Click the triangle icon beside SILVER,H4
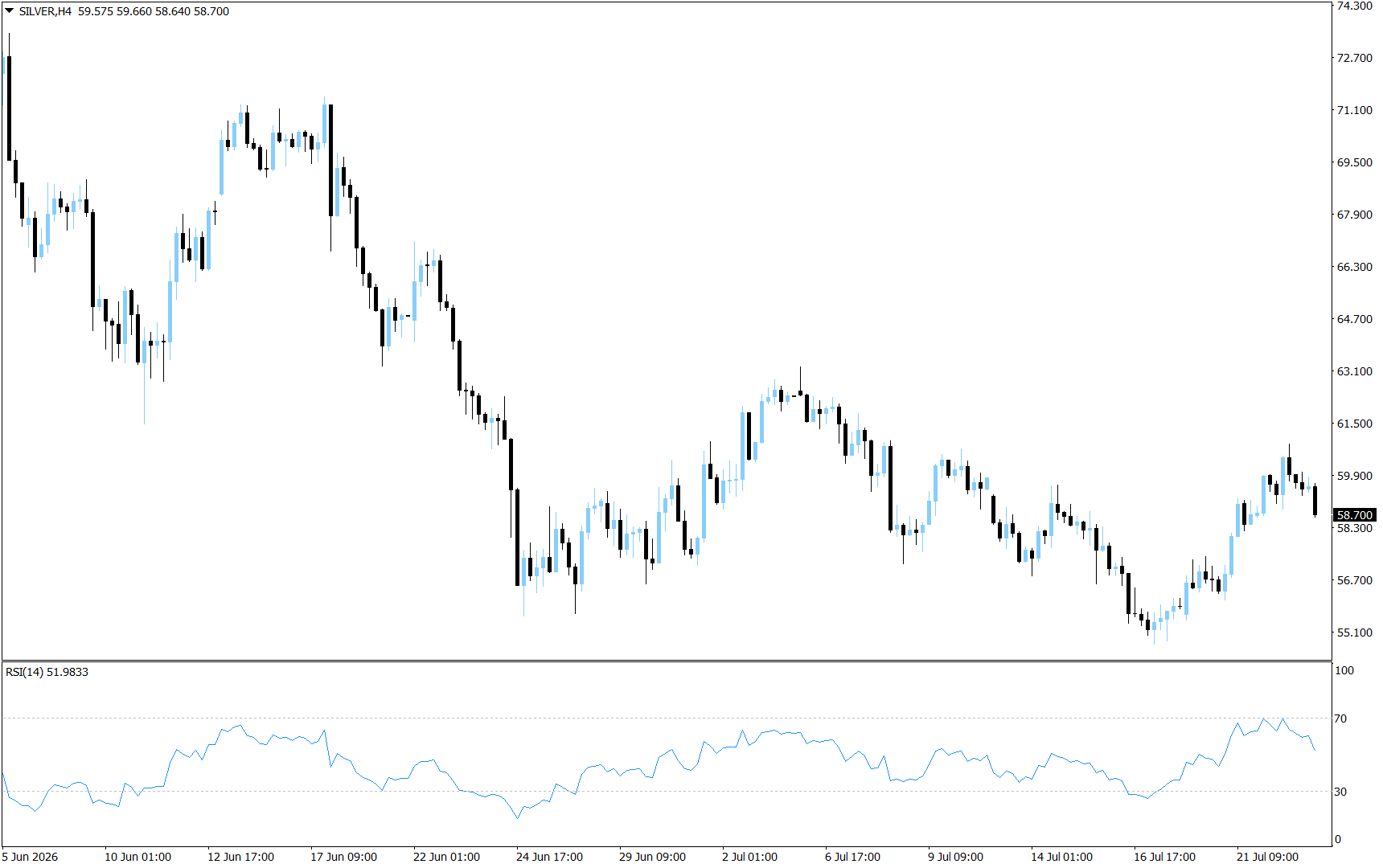Screen dimensions: 1383x868 point(10,11)
